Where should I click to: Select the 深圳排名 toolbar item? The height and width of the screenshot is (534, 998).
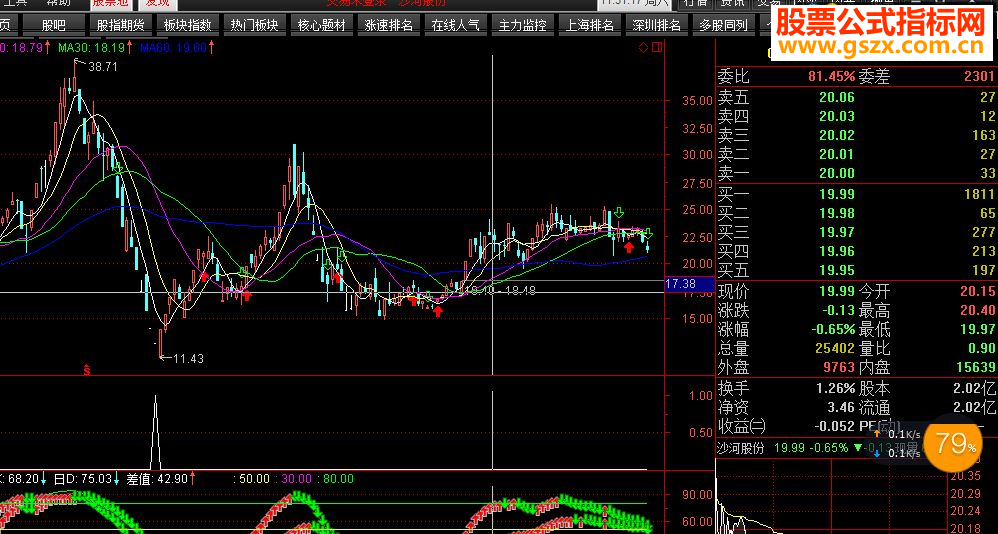(656, 25)
